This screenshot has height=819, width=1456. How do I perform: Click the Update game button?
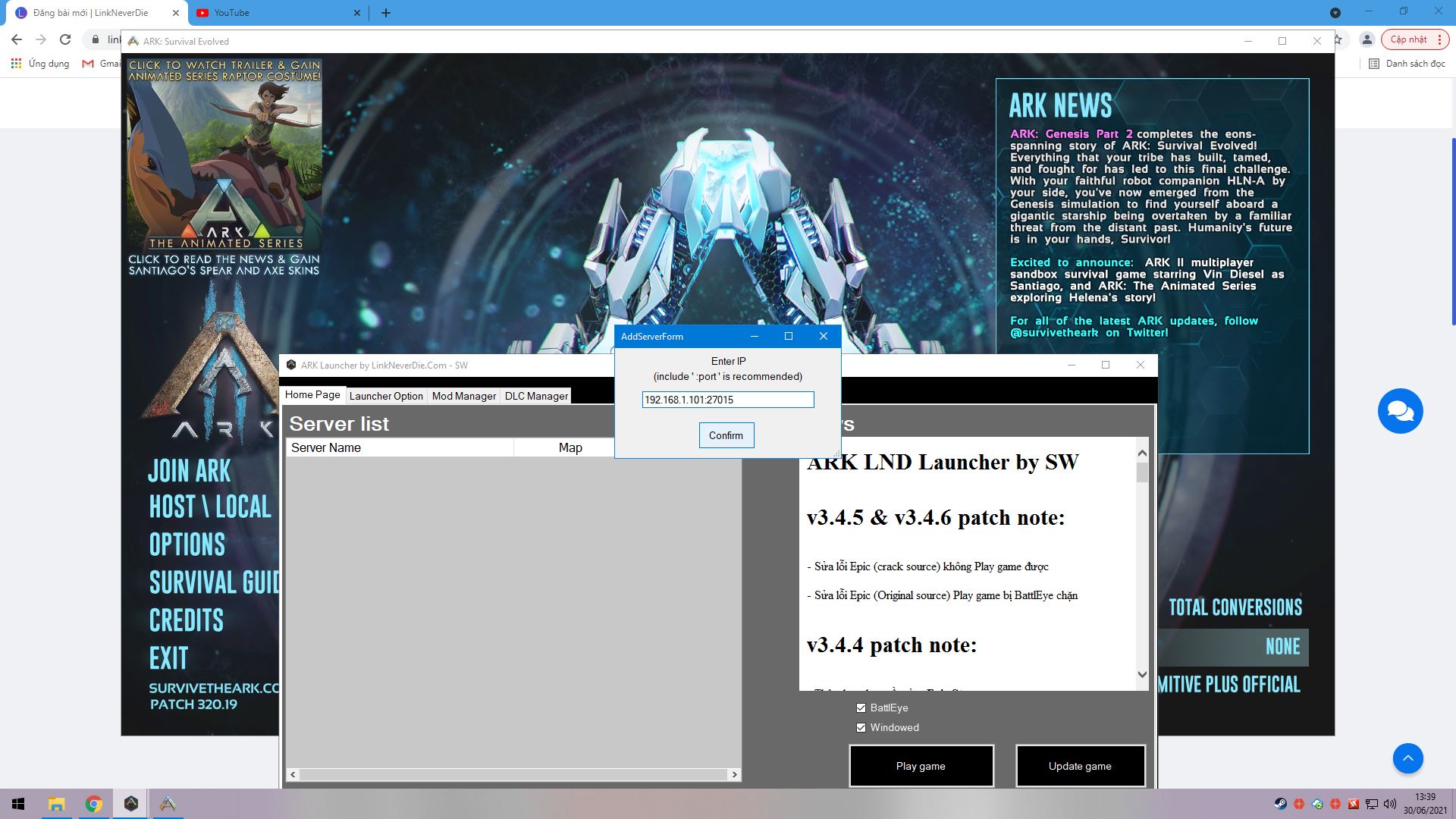(x=1080, y=766)
